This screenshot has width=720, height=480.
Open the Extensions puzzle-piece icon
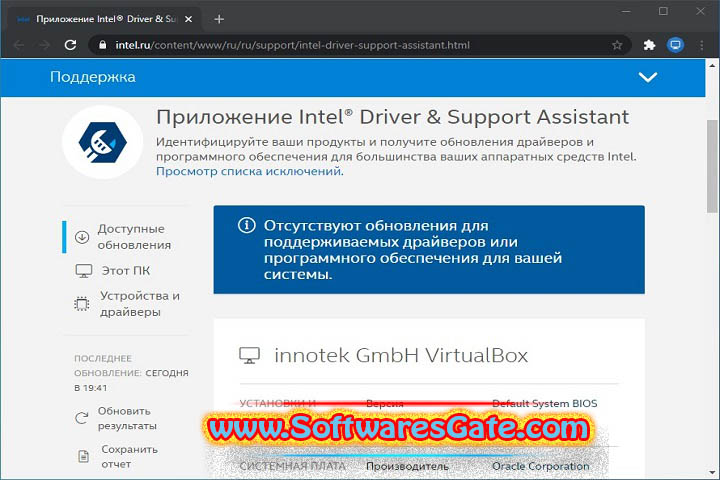(649, 45)
